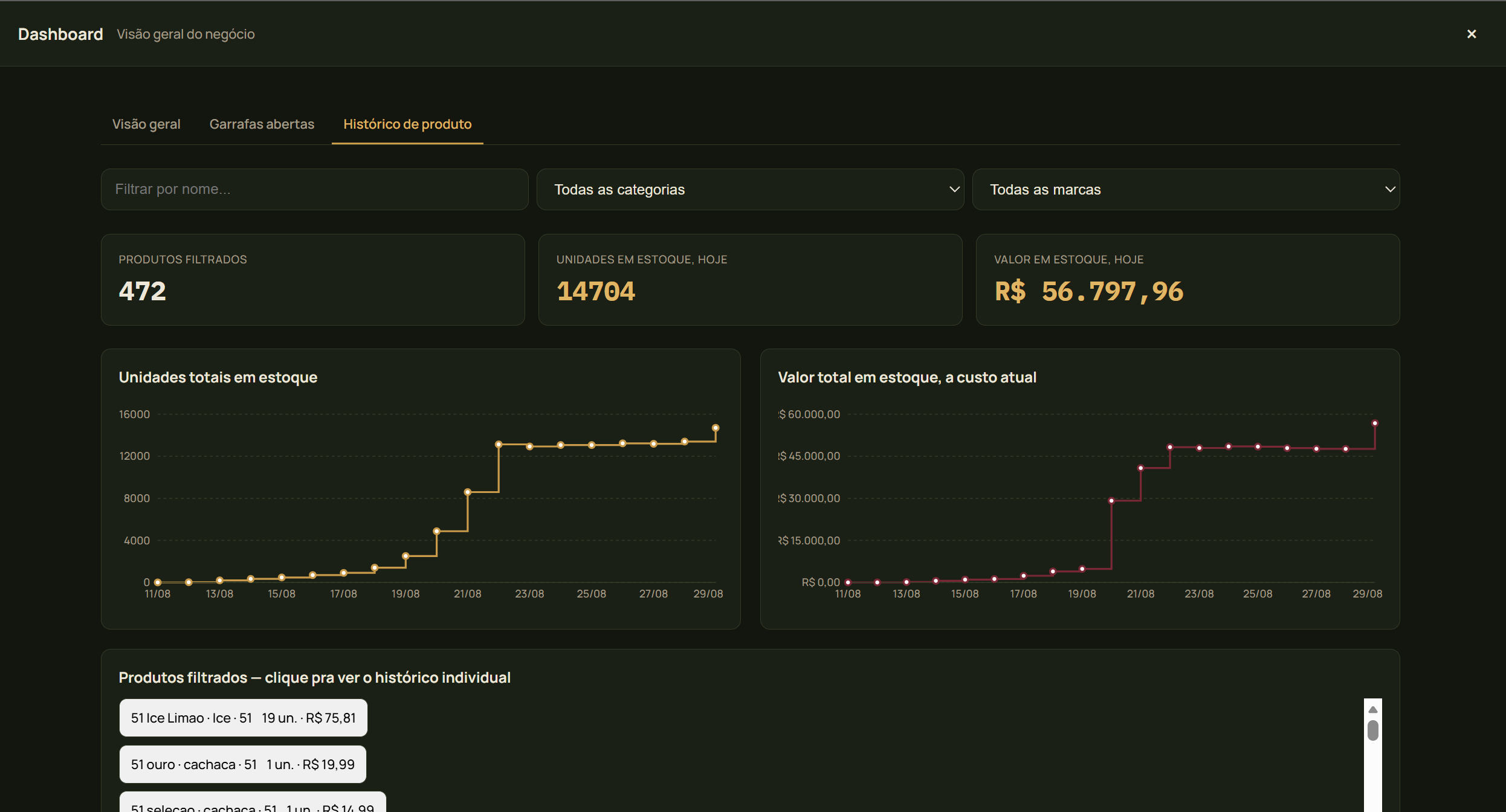Click the Valor total em estoque title
The width and height of the screenshot is (1506, 812).
point(907,377)
